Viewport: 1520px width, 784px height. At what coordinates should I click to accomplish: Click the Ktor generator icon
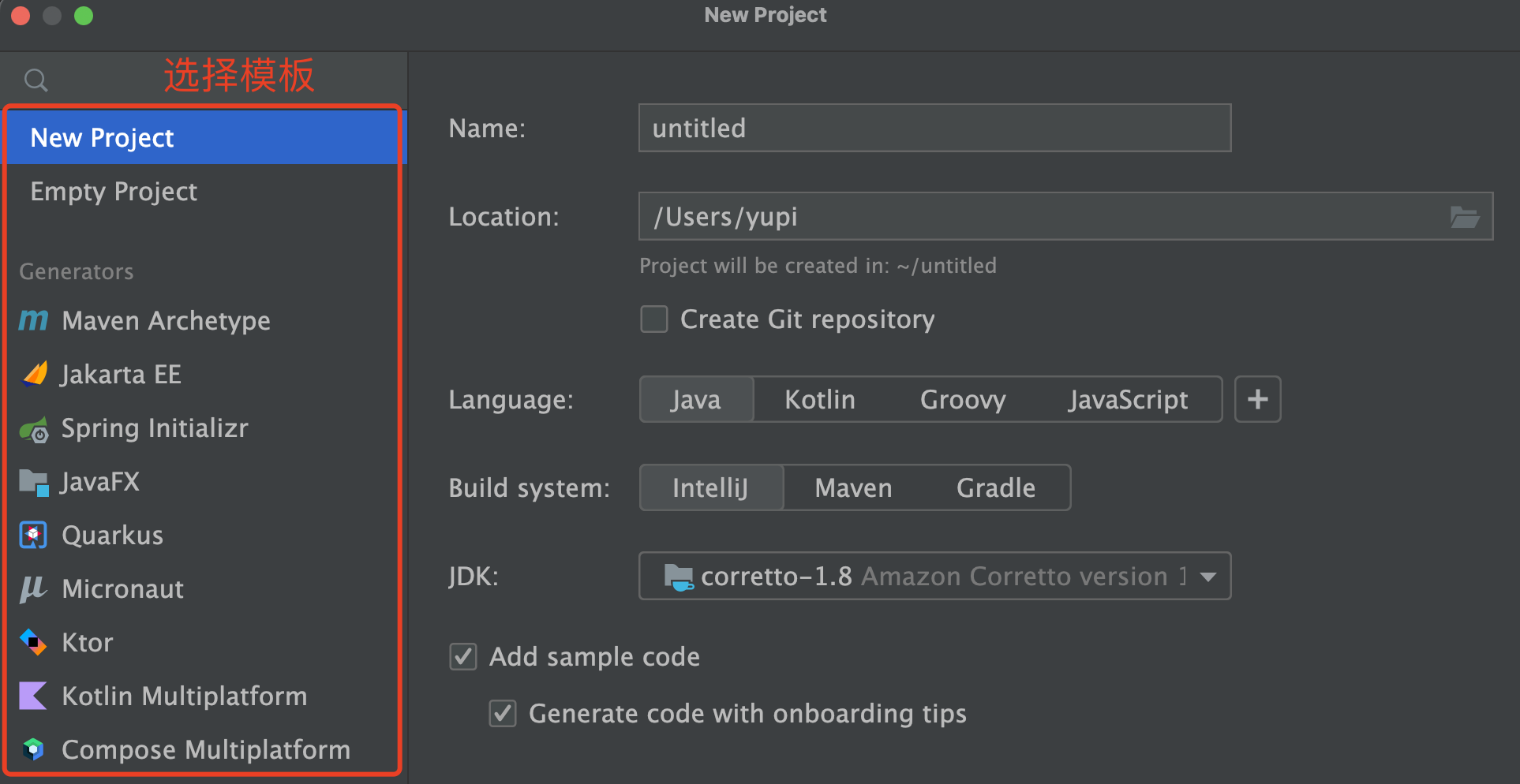coord(33,643)
